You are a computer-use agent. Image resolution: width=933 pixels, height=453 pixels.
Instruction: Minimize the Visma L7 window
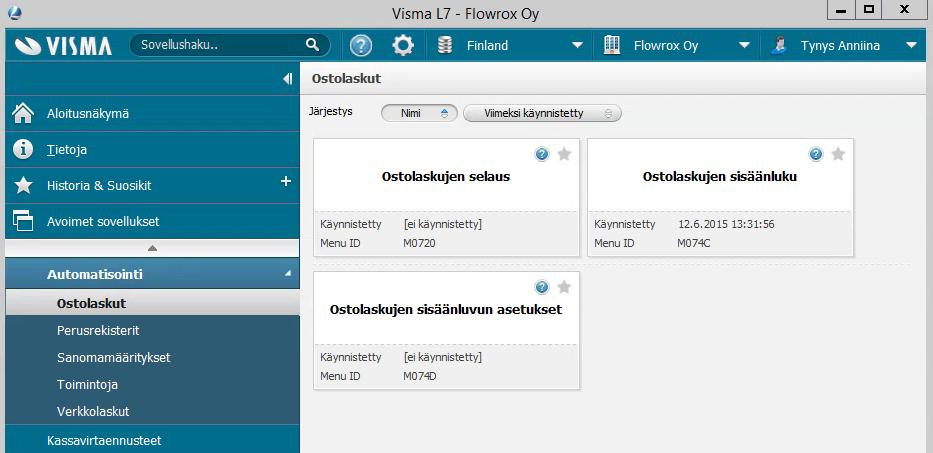click(x=841, y=10)
